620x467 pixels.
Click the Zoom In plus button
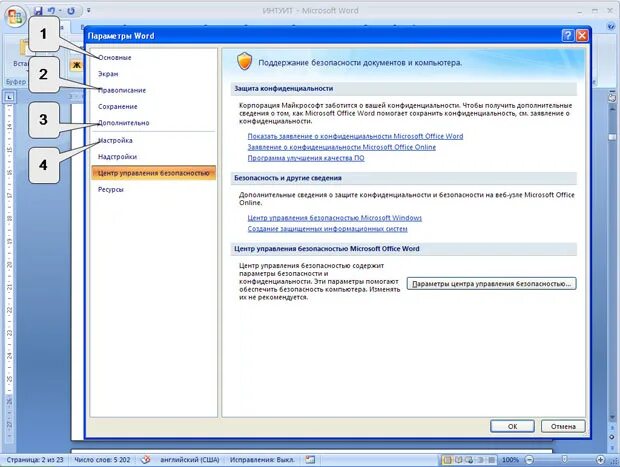(600, 460)
